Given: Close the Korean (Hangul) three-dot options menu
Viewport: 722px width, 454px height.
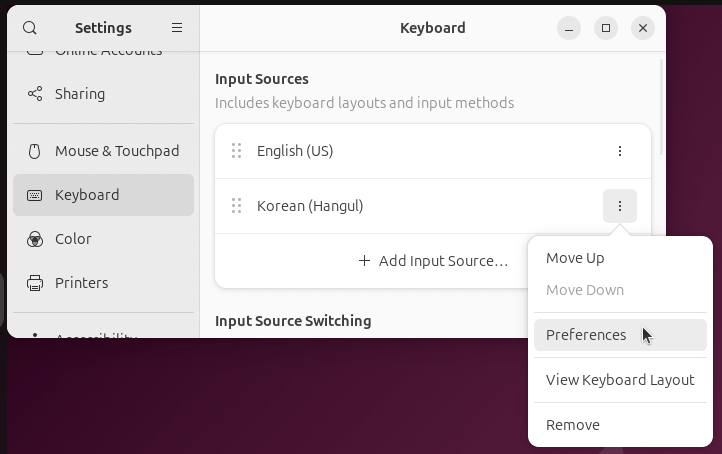Looking at the screenshot, I should click(x=620, y=206).
